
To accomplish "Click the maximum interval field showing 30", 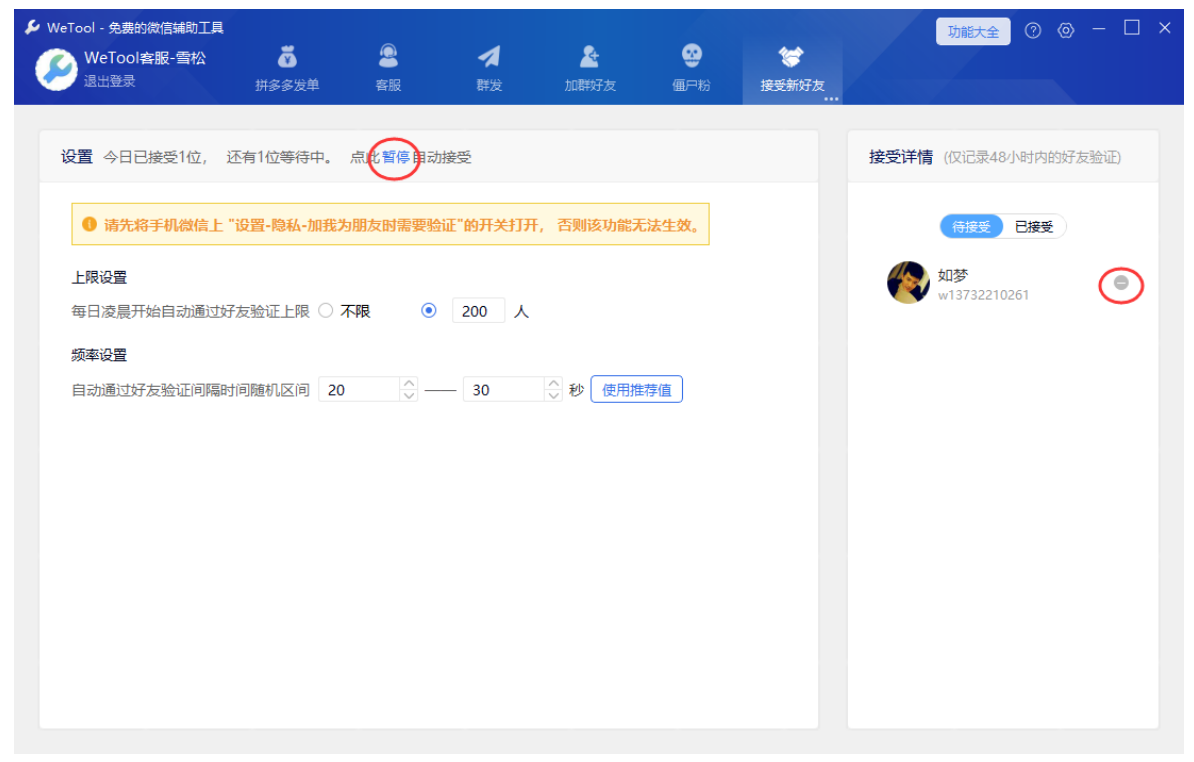I will pos(503,389).
